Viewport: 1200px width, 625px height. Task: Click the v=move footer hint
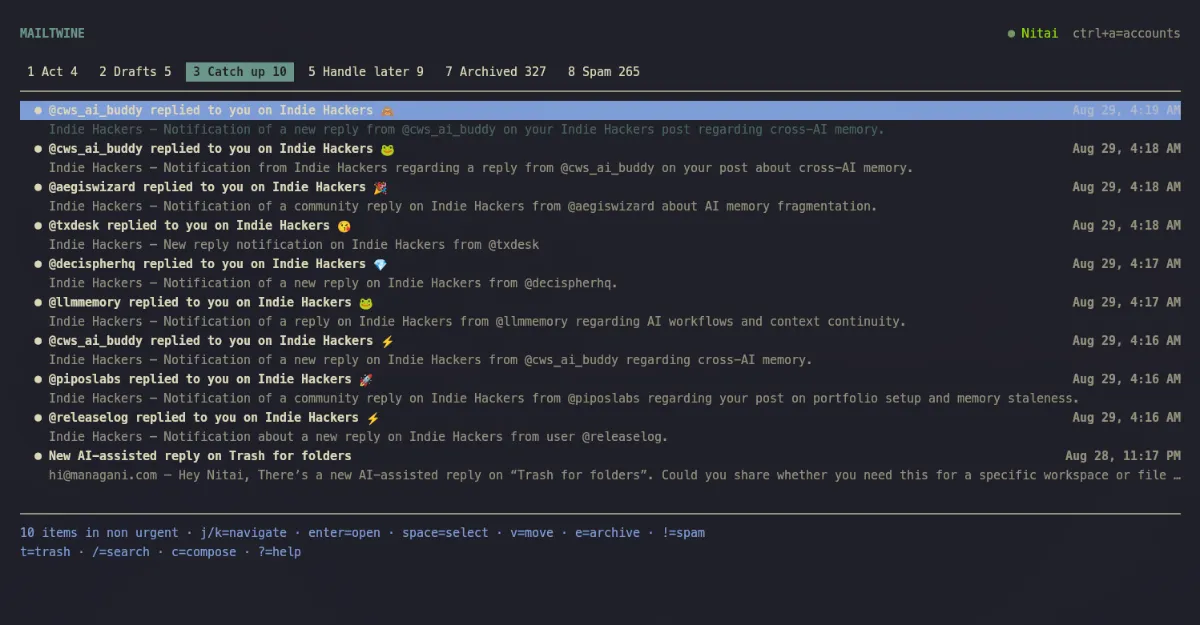tap(532, 533)
